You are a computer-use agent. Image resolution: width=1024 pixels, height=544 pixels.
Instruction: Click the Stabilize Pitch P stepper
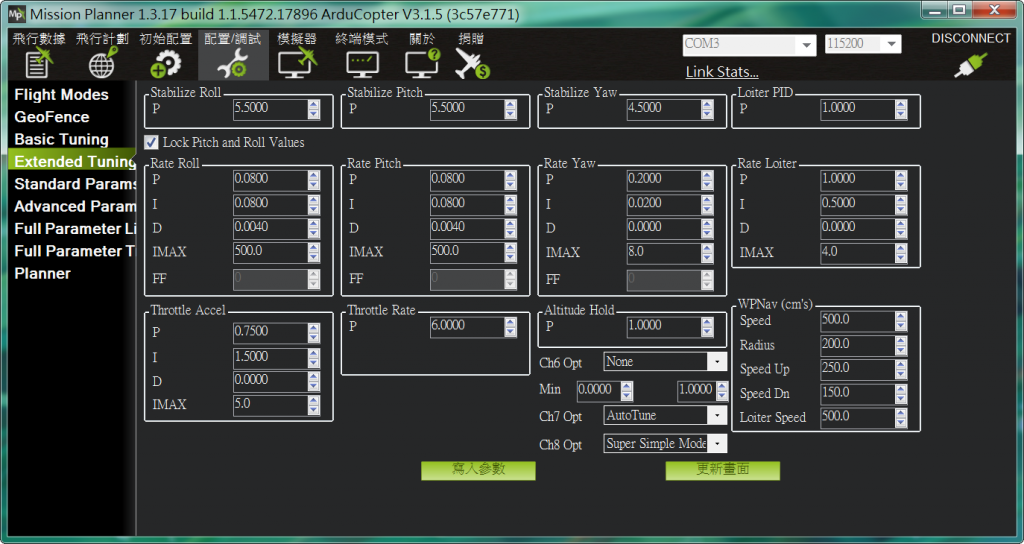pos(511,109)
